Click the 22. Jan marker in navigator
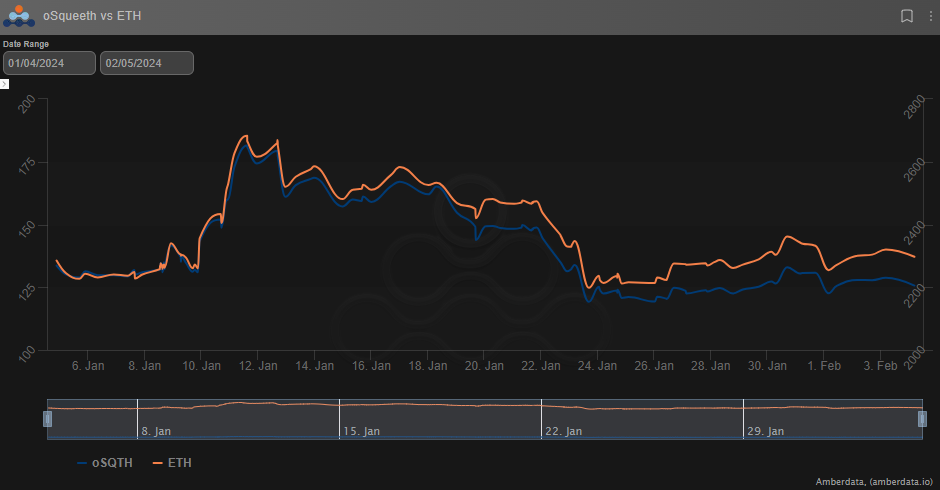Screen dimensions: 940x490 [564, 431]
